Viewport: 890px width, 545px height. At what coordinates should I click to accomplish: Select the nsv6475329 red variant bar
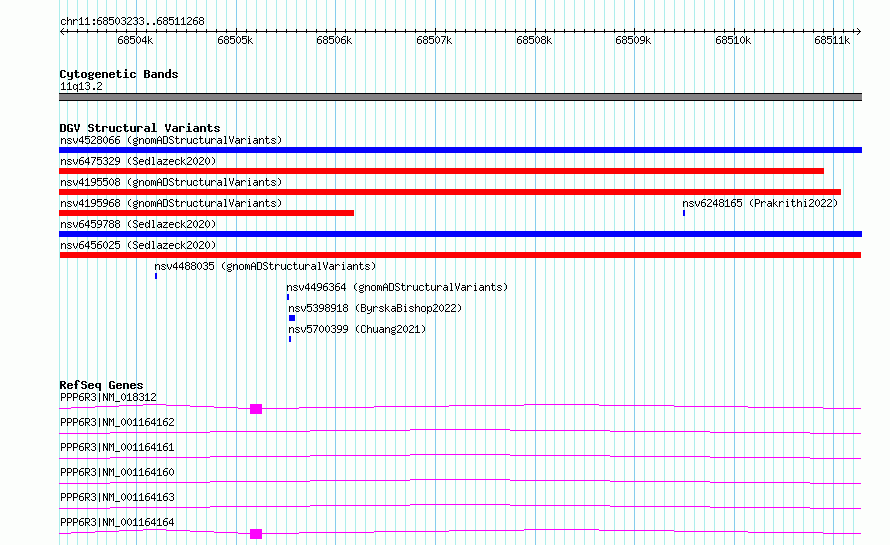pyautogui.click(x=441, y=171)
